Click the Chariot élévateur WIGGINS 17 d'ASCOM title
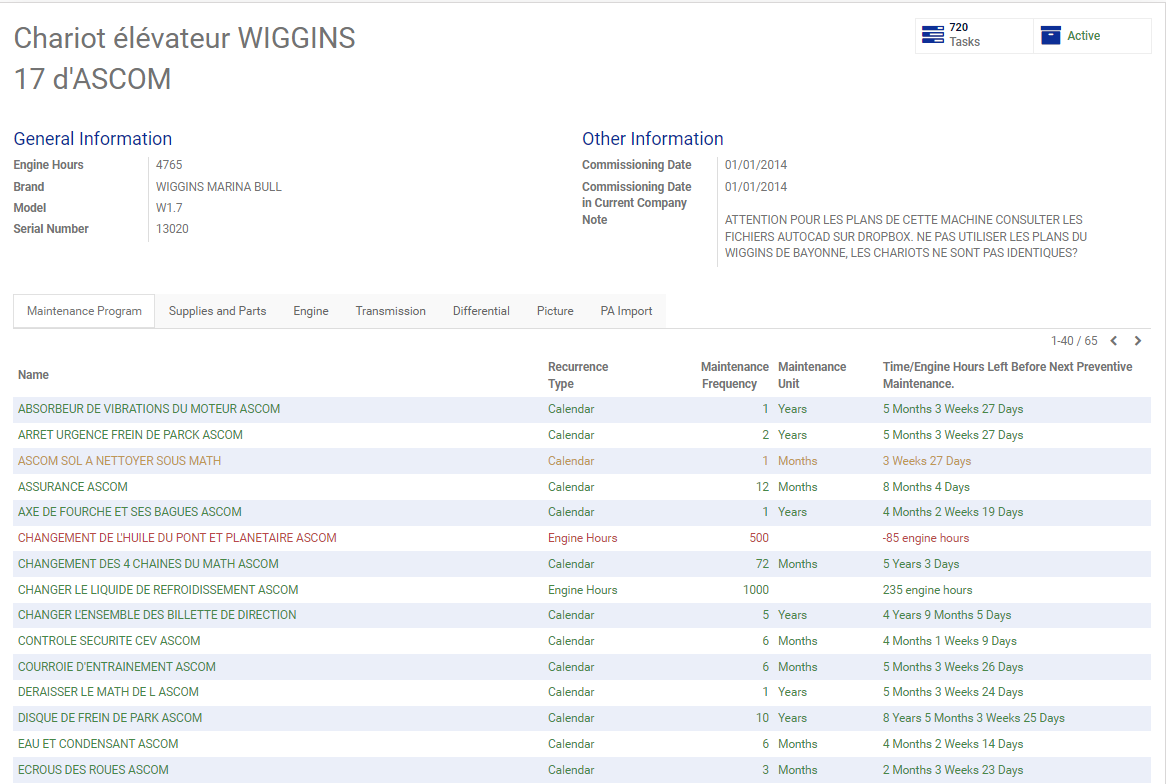1166x784 pixels. pyautogui.click(x=184, y=58)
